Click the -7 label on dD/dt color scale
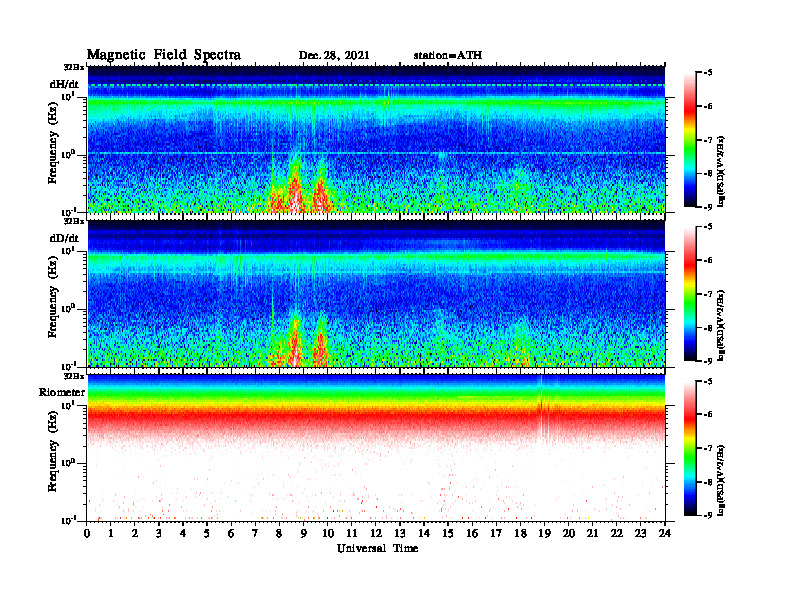This screenshot has height=612, width=792. coord(708,294)
